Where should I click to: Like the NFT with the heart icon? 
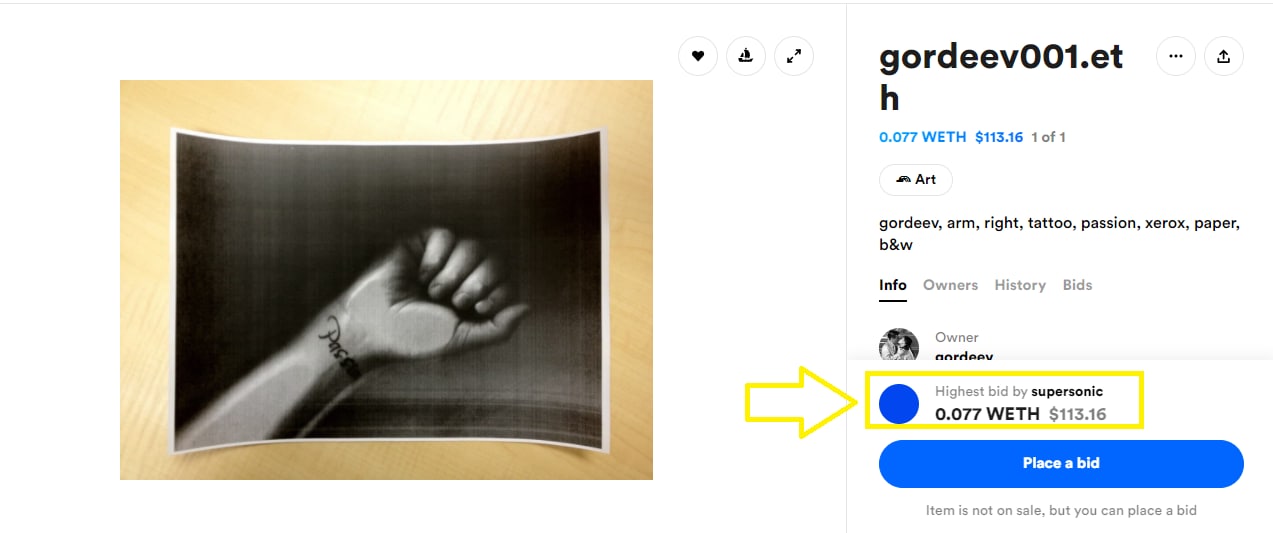click(x=698, y=56)
